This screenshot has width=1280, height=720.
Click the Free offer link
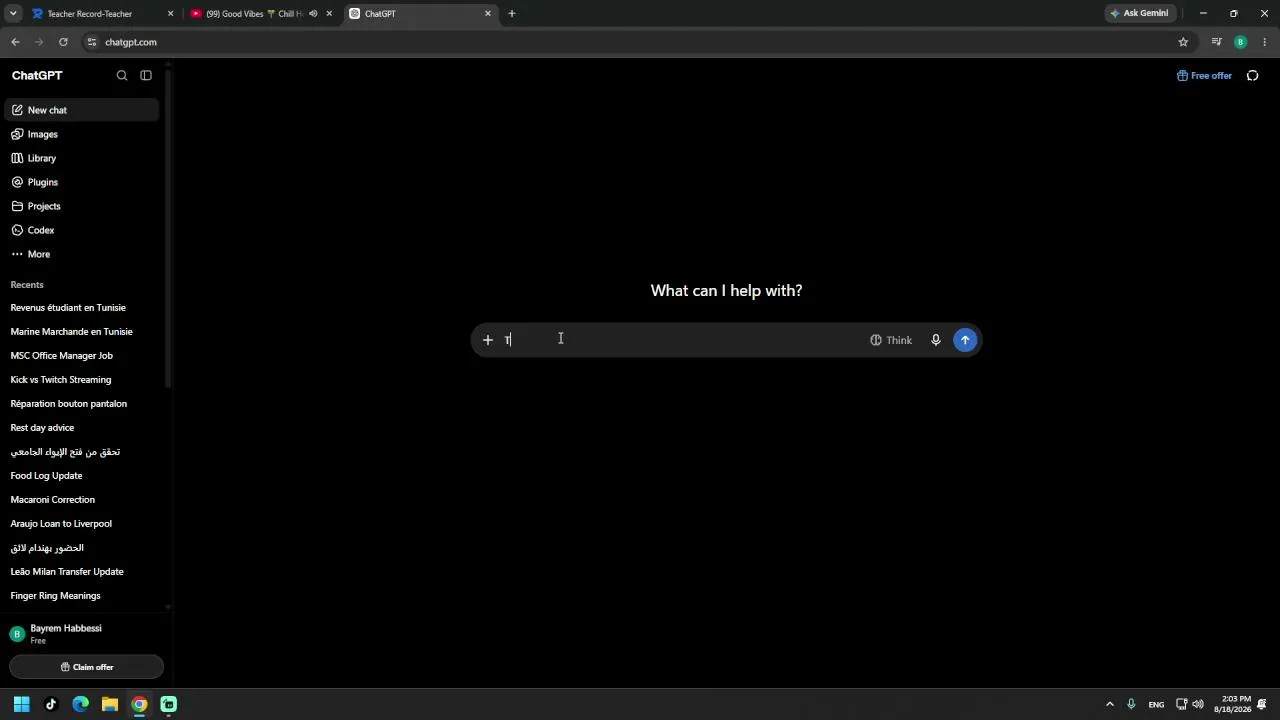tap(1204, 76)
